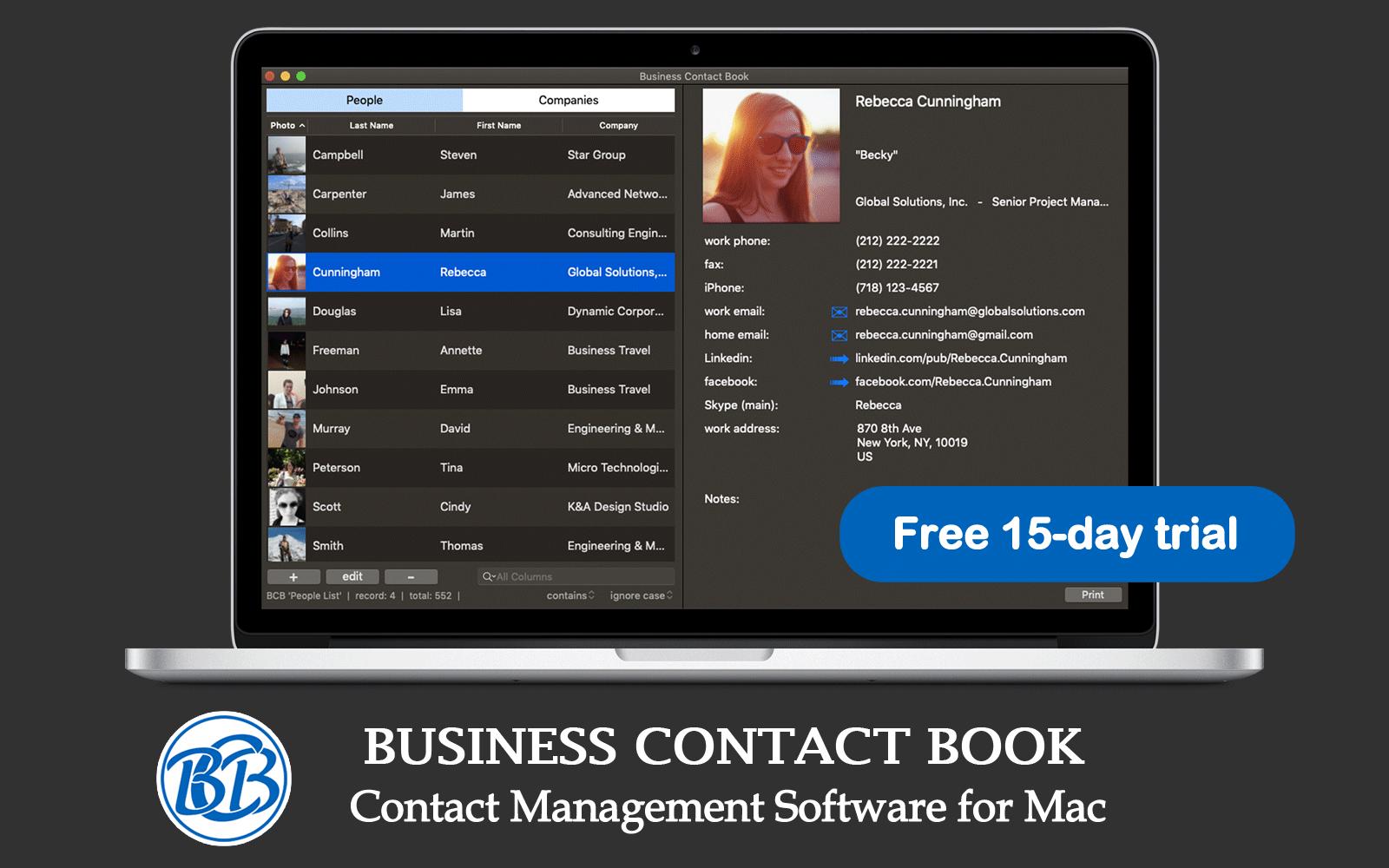Click David Murray's photo thumbnail
1389x868 pixels.
click(x=286, y=429)
